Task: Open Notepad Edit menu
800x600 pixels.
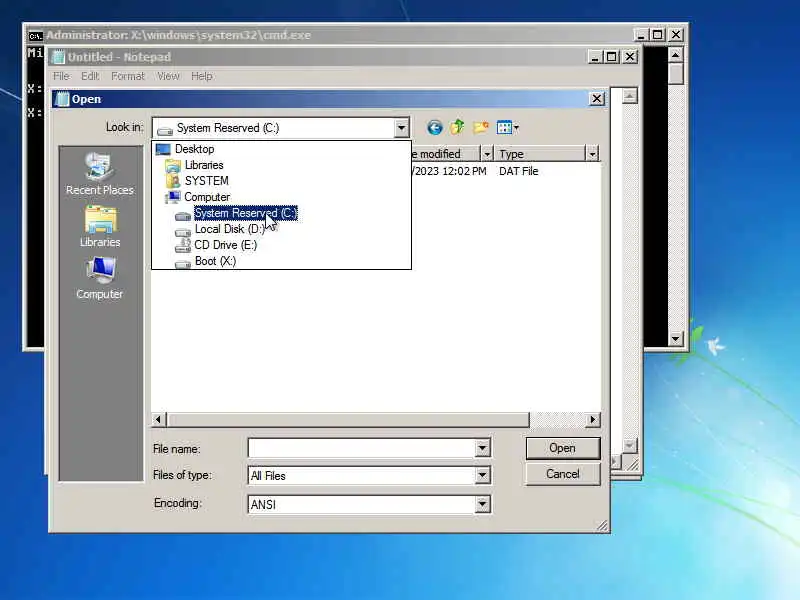Action: coord(90,76)
